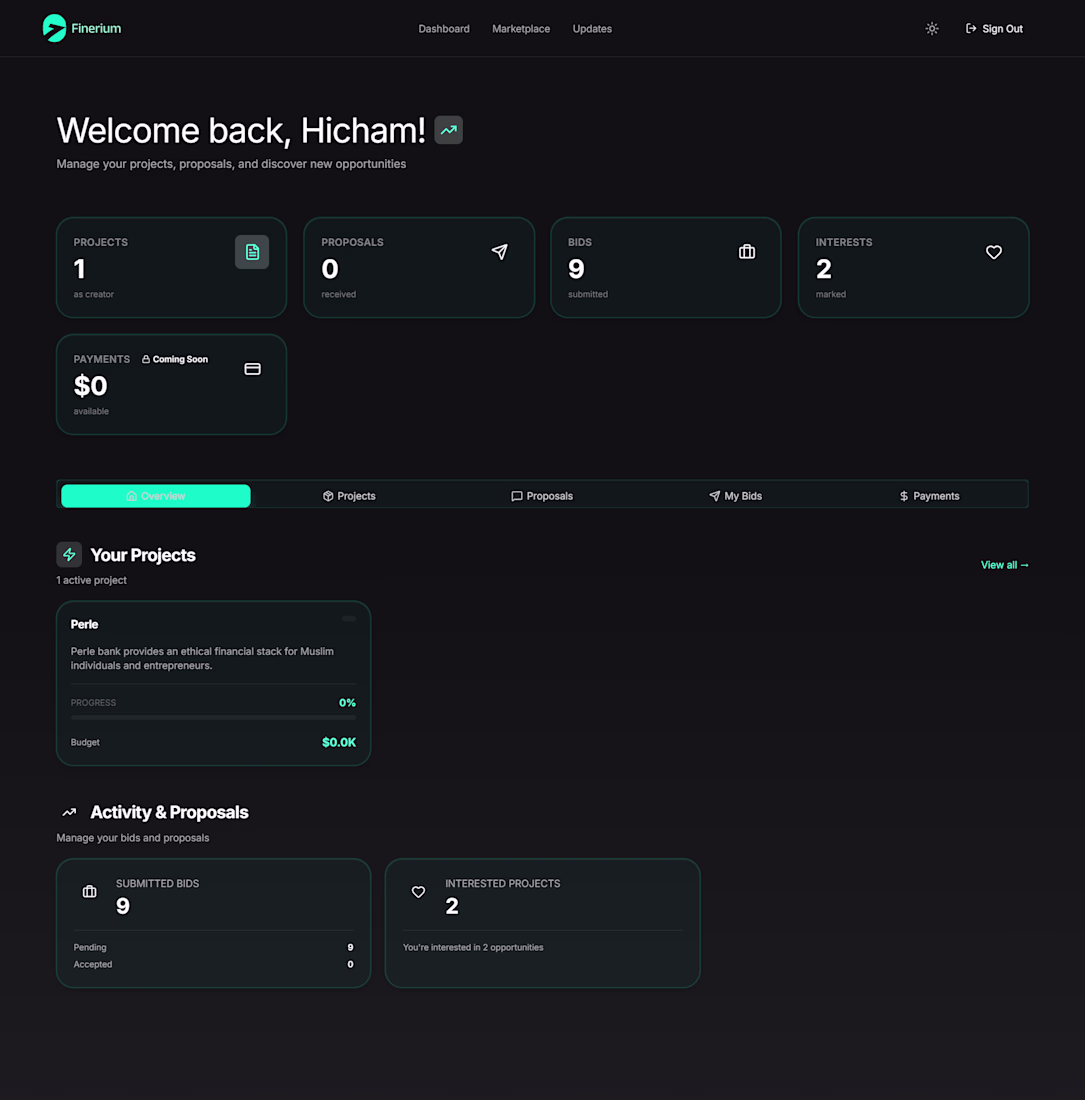The image size is (1085, 1100).
Task: Click the trend icon by Activity & Proposals
Action: click(x=69, y=812)
